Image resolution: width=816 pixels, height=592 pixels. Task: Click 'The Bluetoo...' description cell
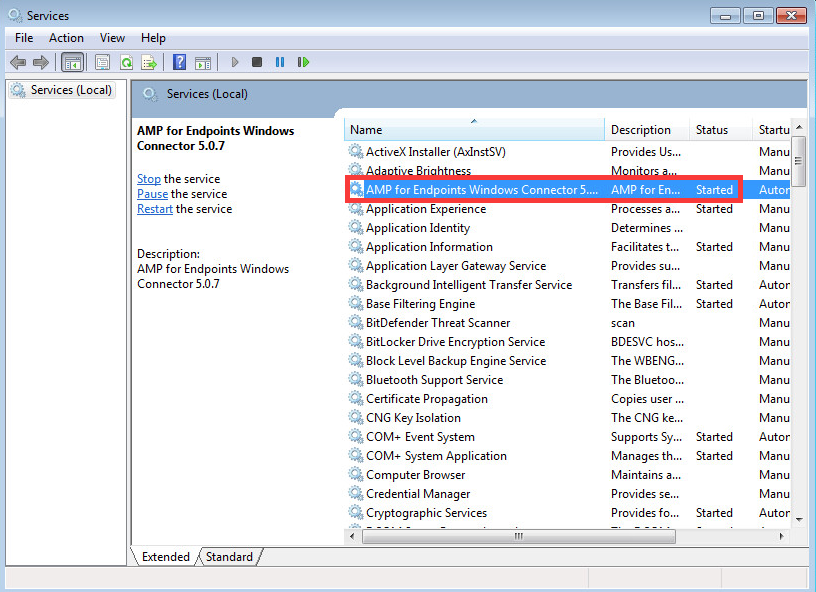647,380
